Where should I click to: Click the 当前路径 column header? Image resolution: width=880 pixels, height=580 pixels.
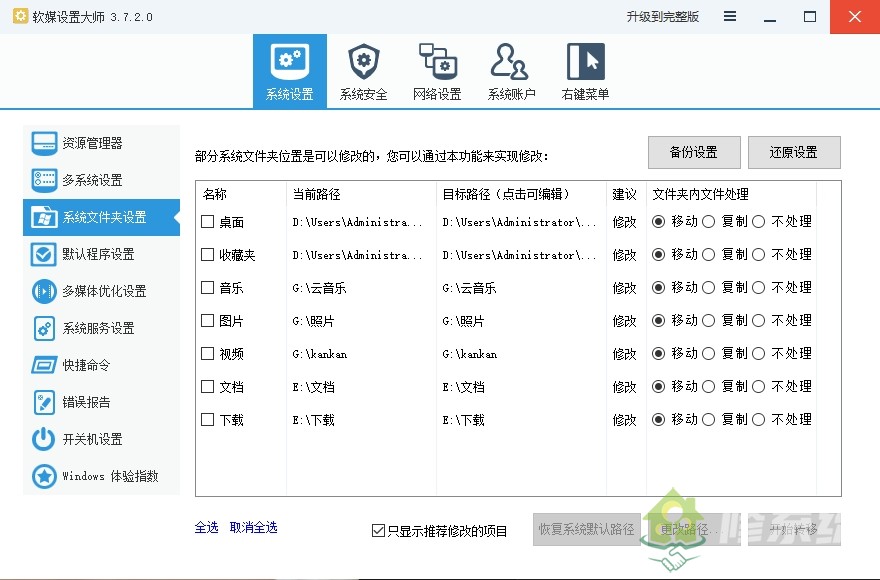(317, 194)
